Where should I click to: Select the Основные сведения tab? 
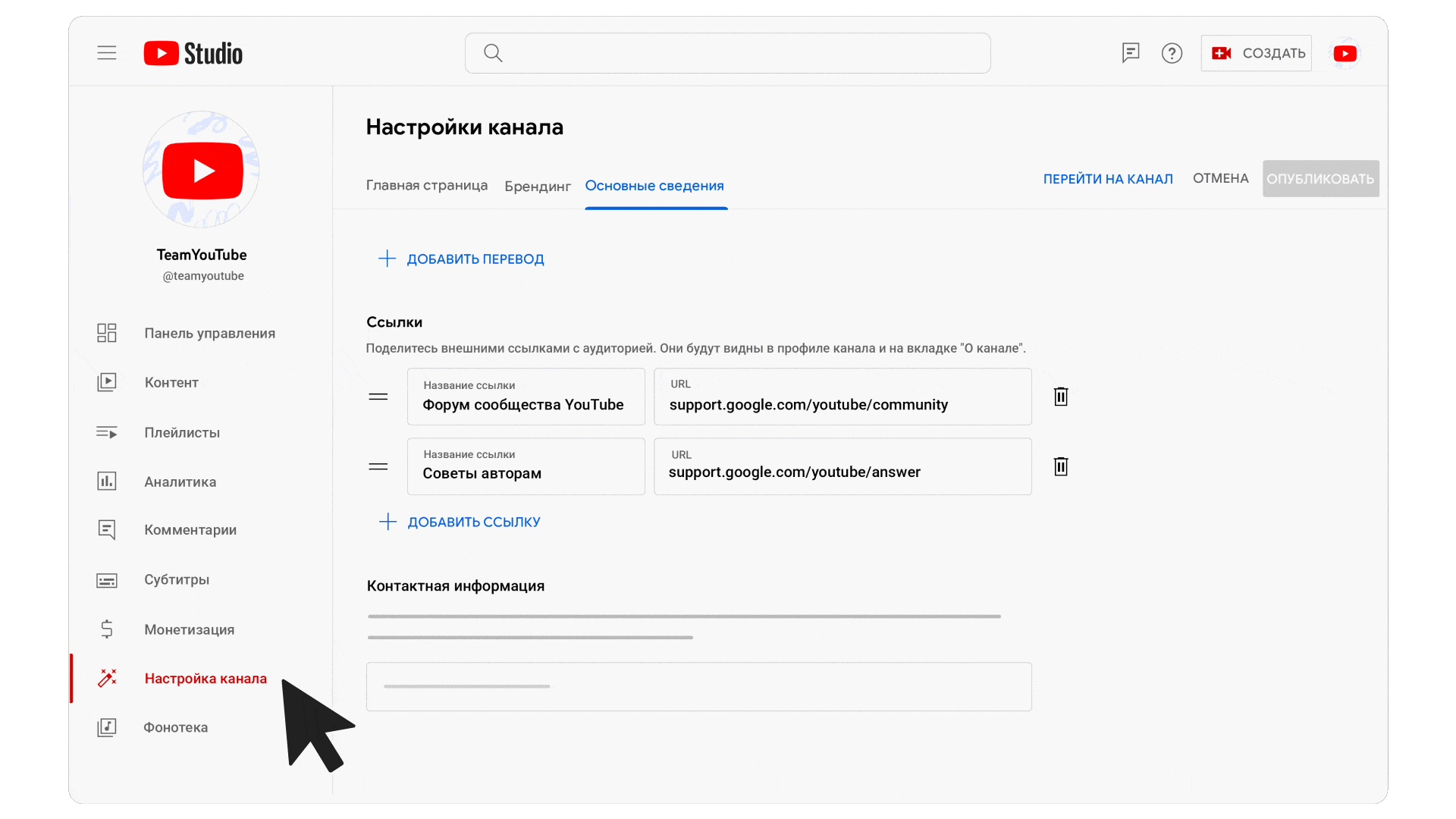(x=654, y=186)
